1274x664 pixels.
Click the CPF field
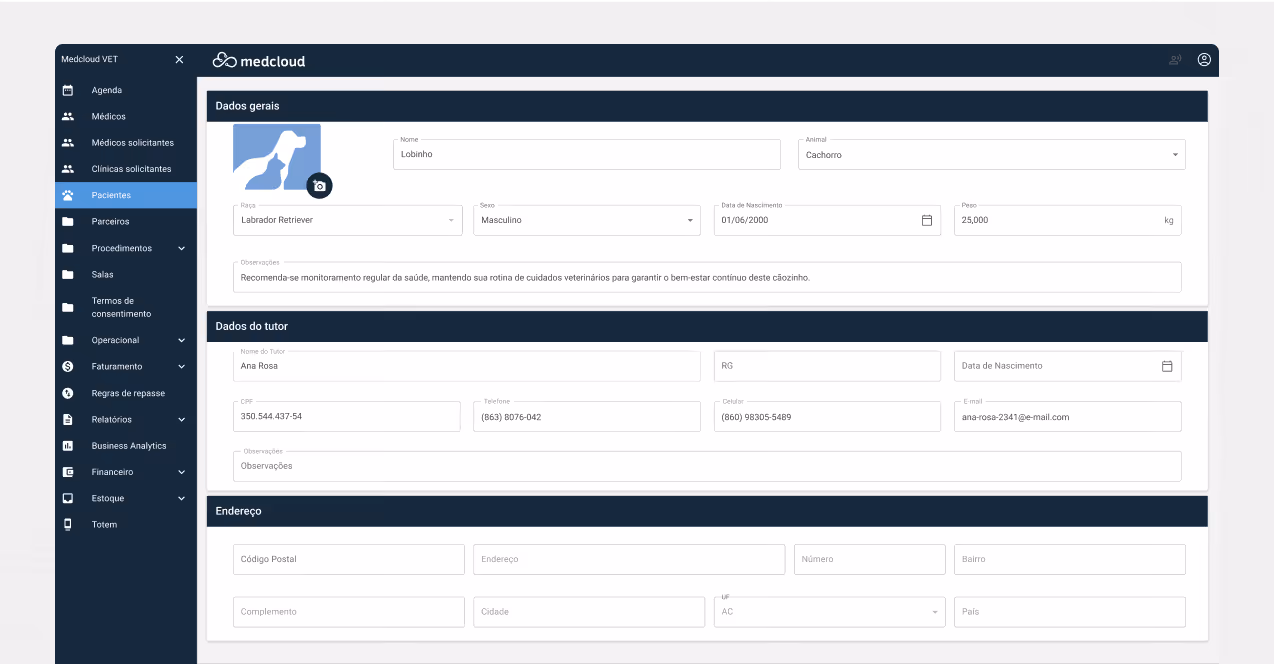point(347,417)
